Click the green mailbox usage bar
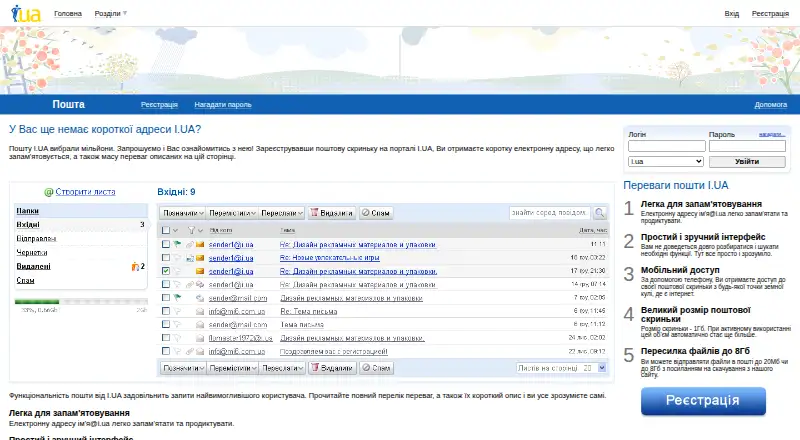Image resolution: width=800 pixels, height=440 pixels. [37, 302]
